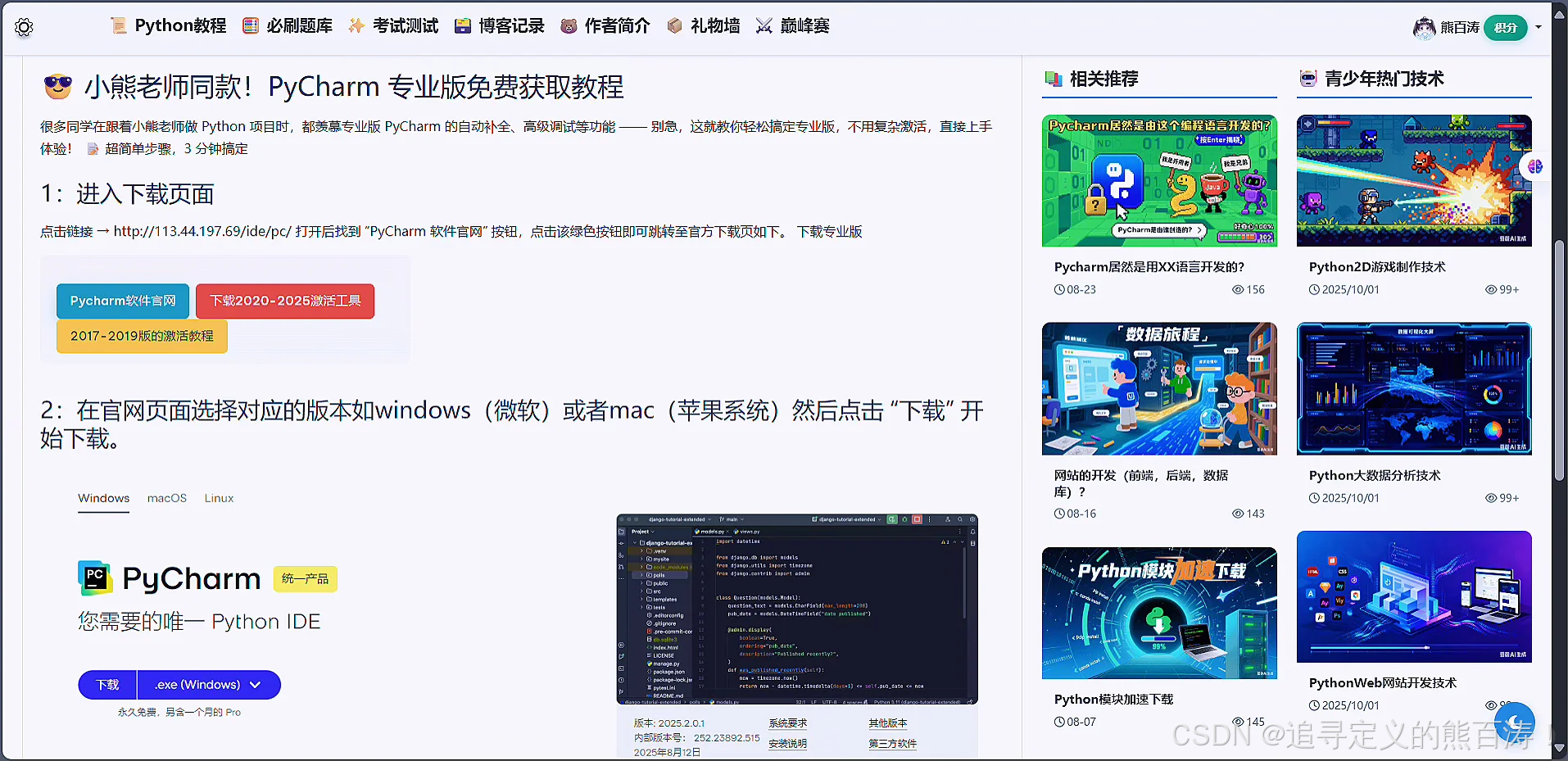
Task: Click the 青少年热门技术 robot icon
Action: 1308,79
